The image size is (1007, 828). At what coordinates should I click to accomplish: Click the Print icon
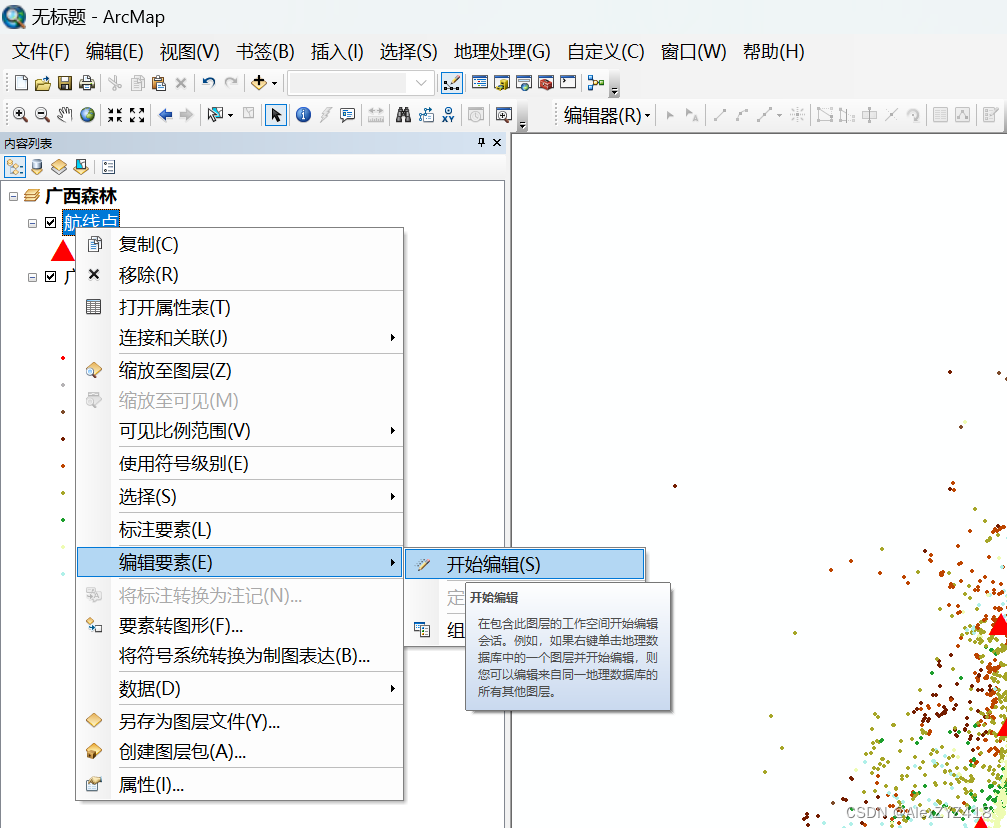(x=87, y=83)
